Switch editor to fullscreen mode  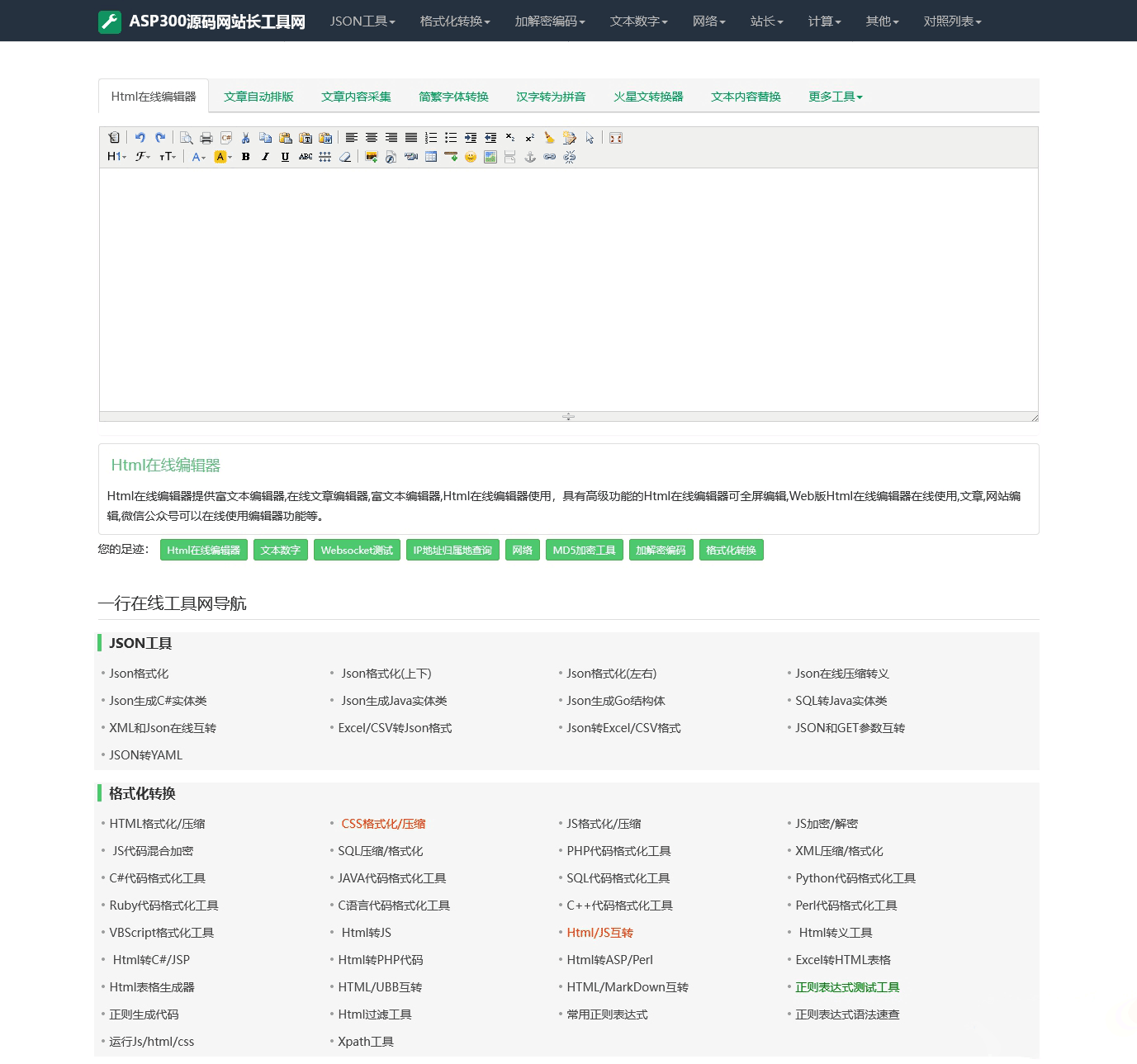(x=616, y=138)
